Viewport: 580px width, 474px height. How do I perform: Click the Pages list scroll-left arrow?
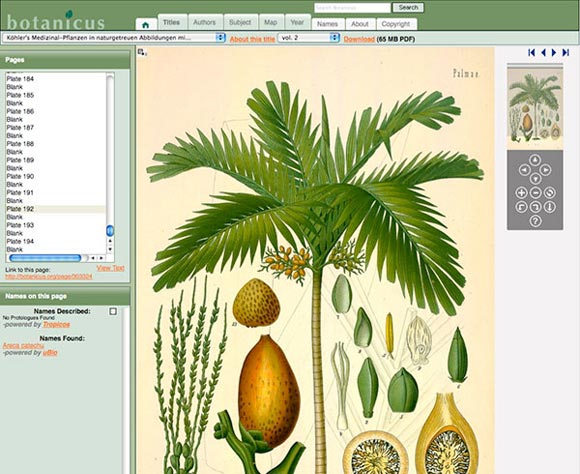click(x=93, y=258)
